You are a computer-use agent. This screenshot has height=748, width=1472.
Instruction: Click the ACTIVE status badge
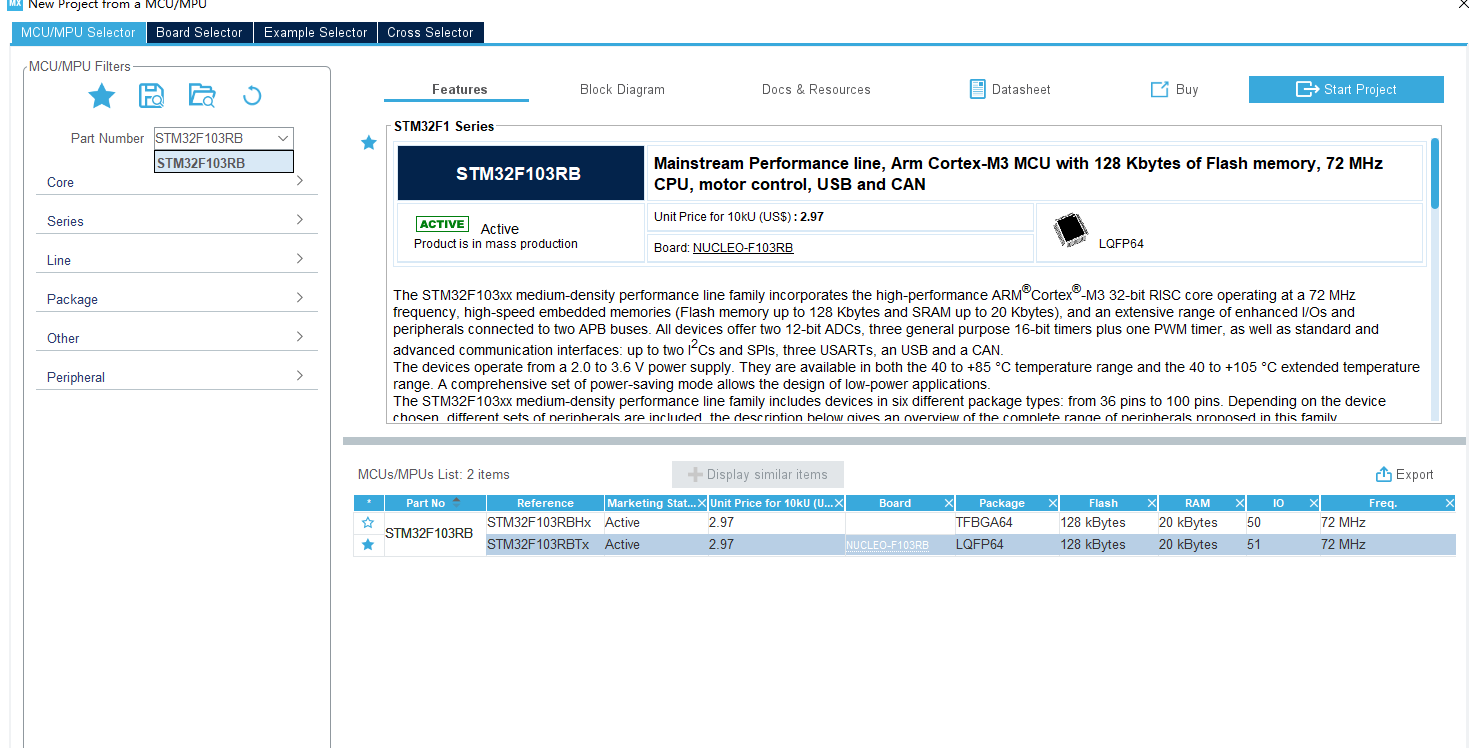(x=442, y=224)
